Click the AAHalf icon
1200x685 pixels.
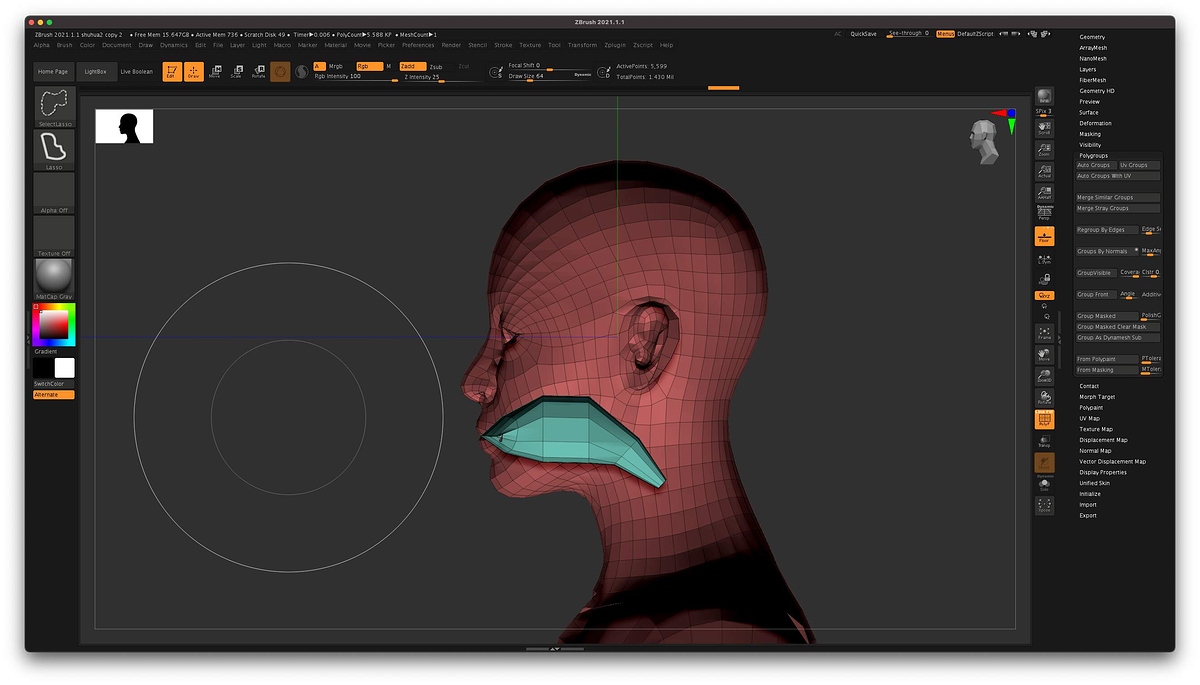(1044, 193)
